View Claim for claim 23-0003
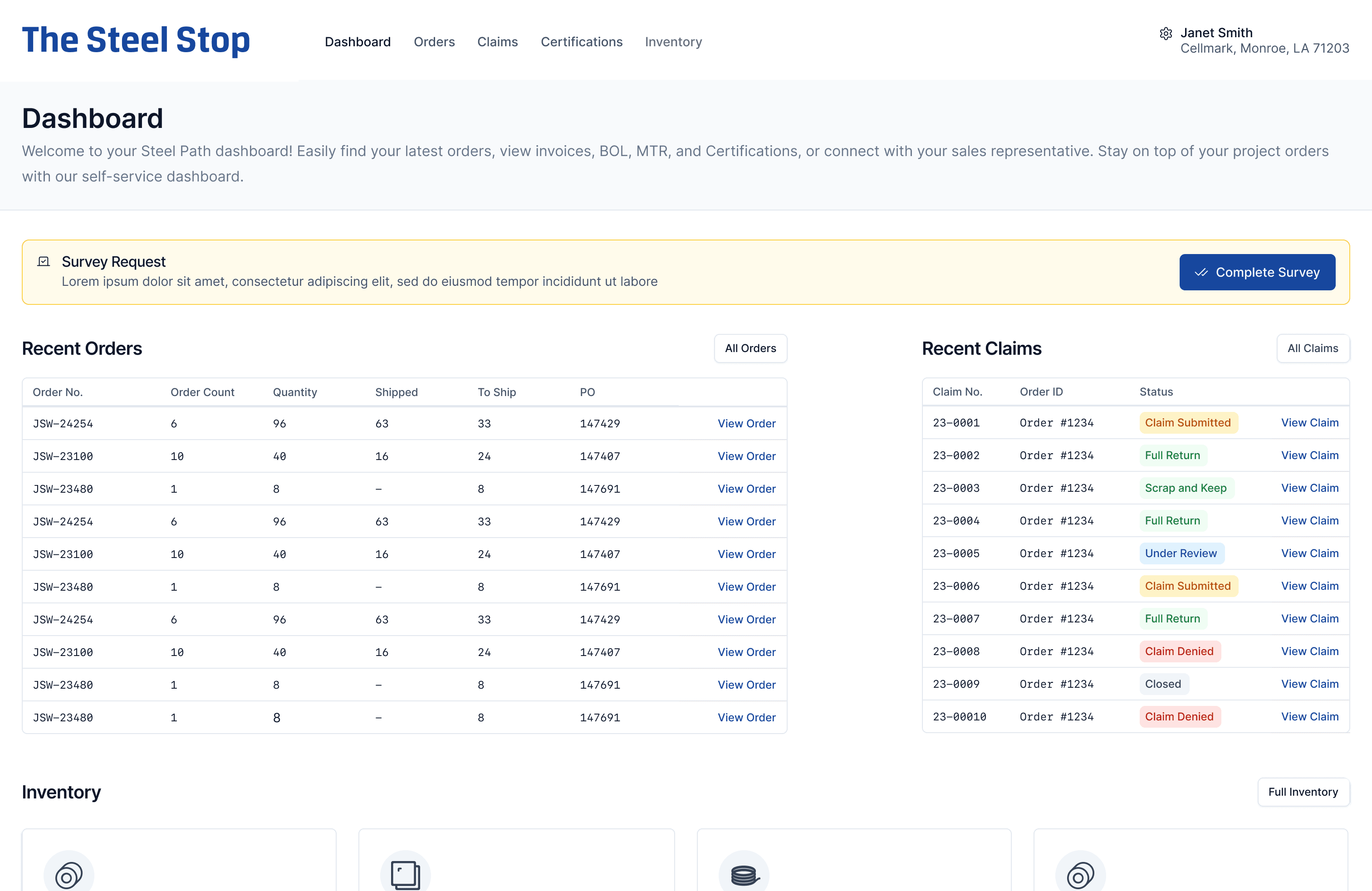 tap(1310, 488)
